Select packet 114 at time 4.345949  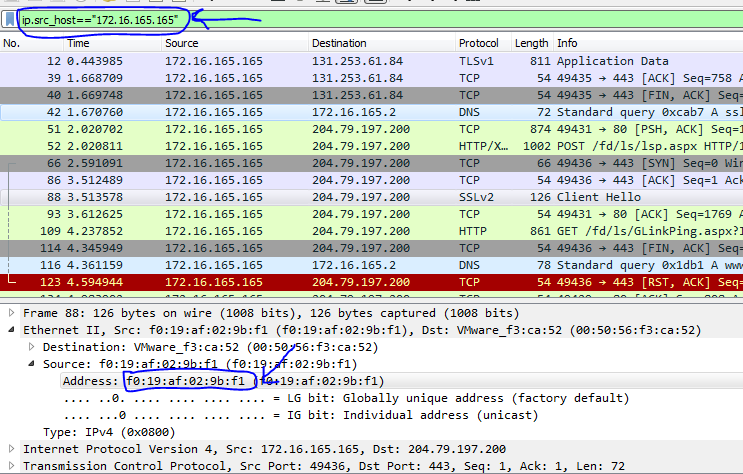(372, 248)
